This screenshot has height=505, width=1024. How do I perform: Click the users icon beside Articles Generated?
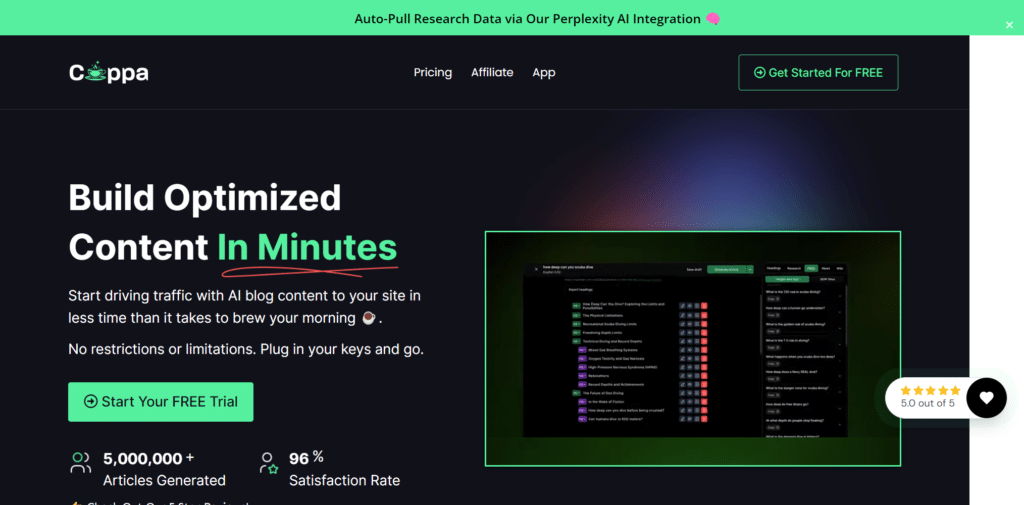tap(80, 462)
